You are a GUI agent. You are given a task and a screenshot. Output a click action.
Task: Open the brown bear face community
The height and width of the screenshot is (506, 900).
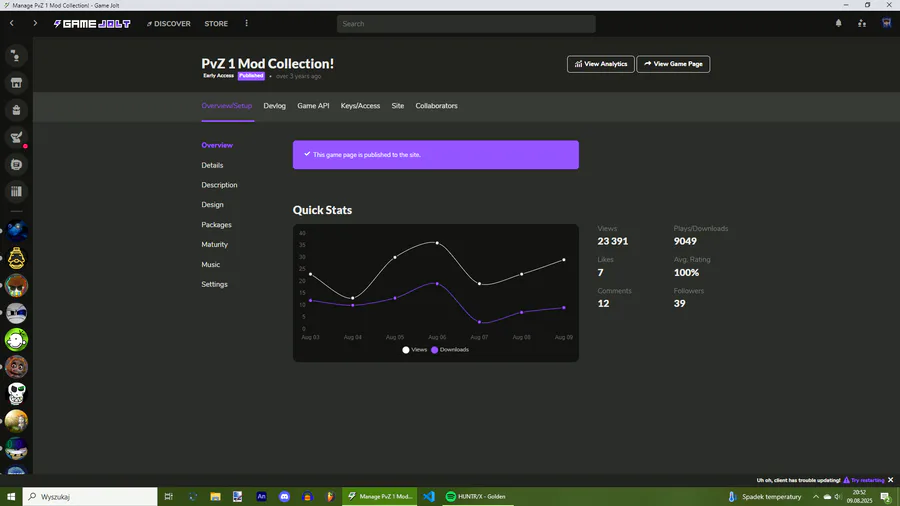16,367
